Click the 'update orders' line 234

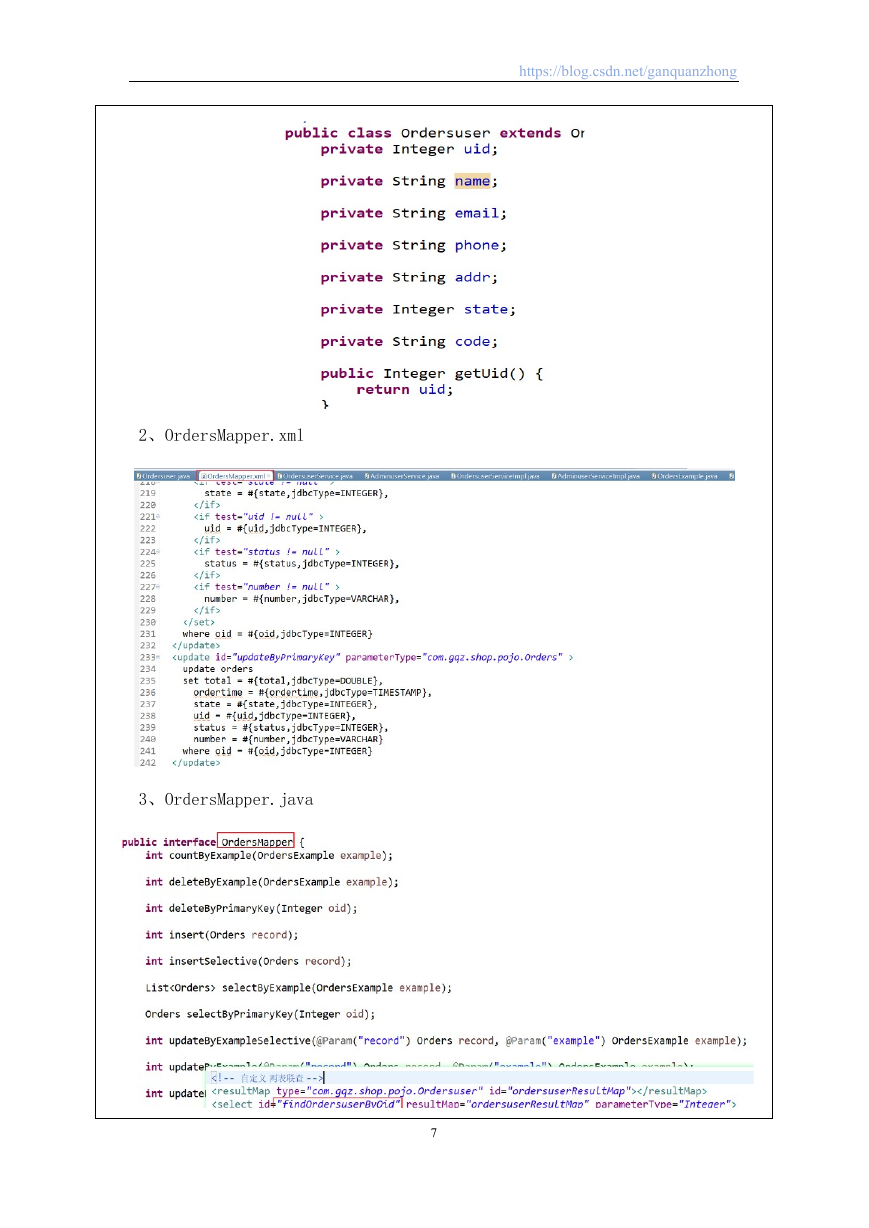(217, 669)
